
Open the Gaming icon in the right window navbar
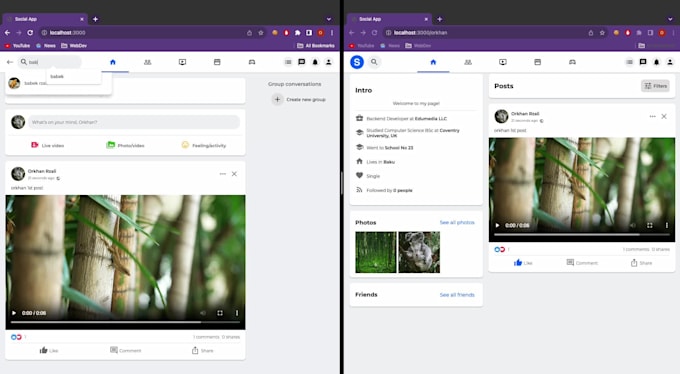pos(572,62)
